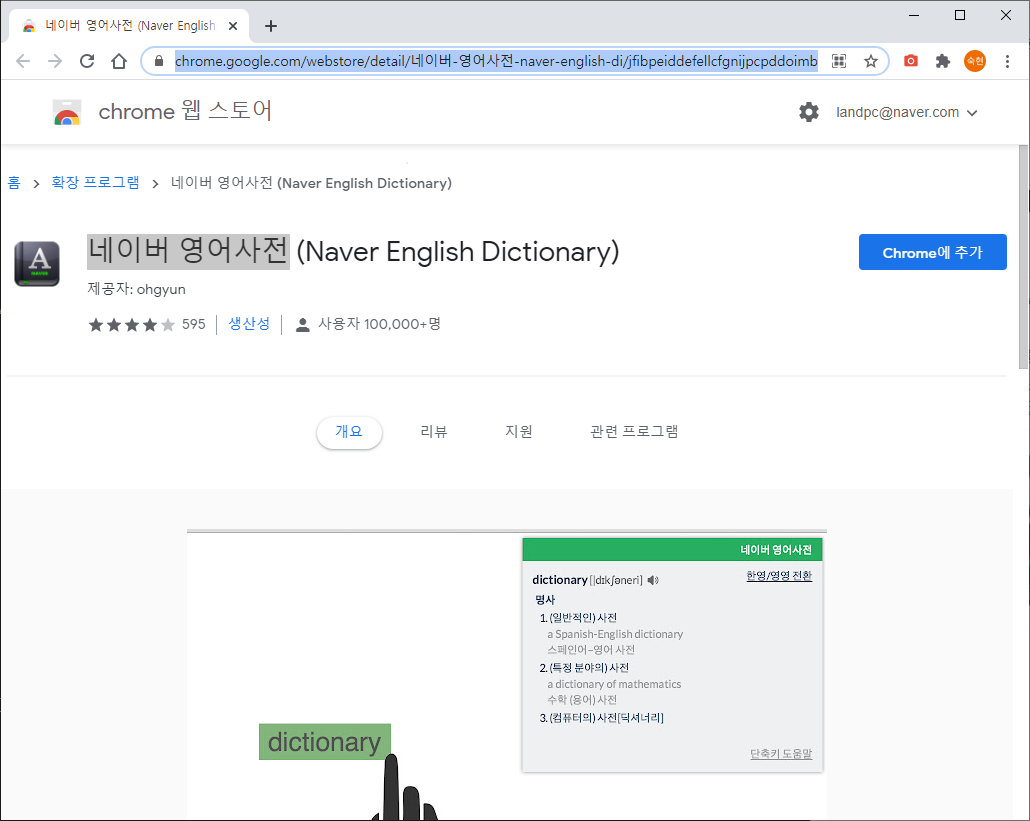The width and height of the screenshot is (1030, 821).
Task: Click the Chrome web store logo
Action: tap(66, 112)
